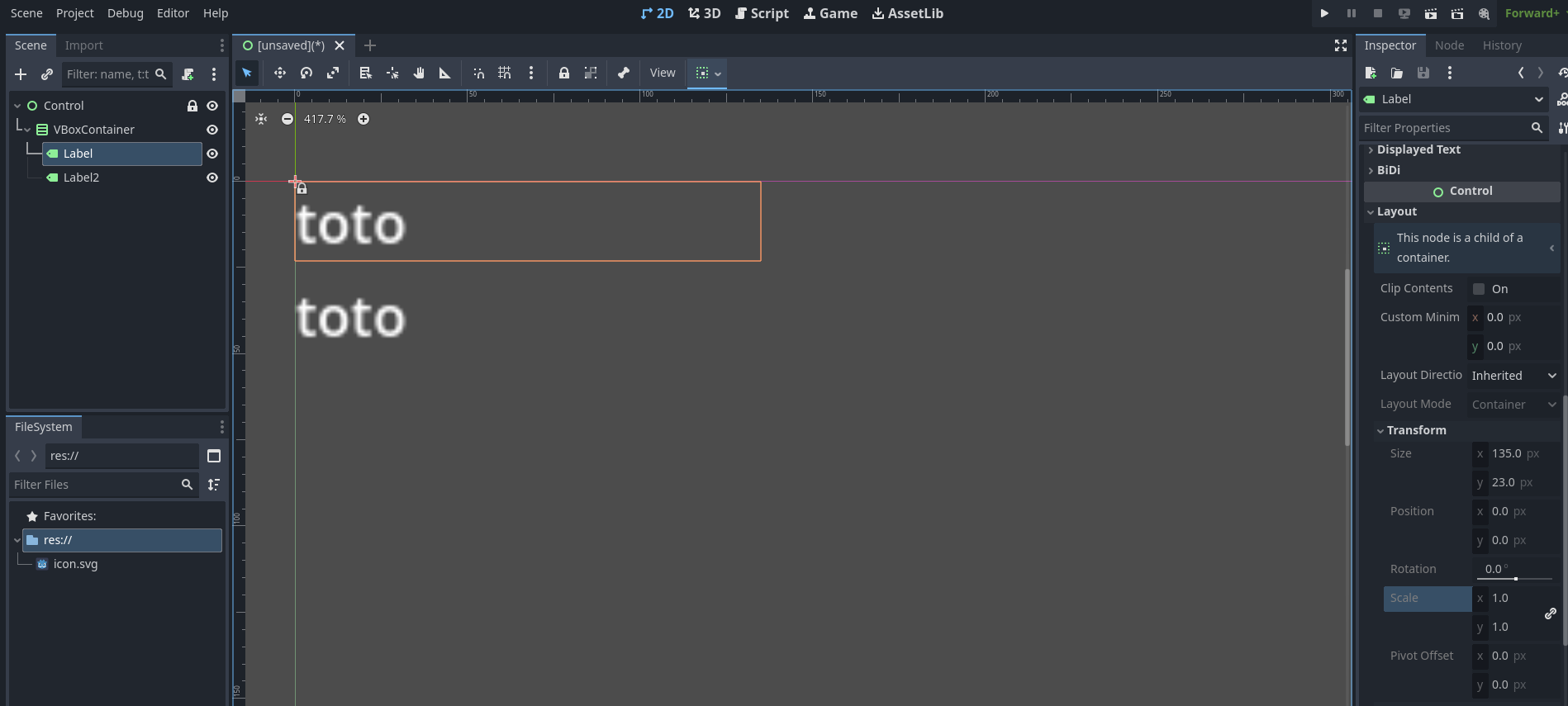Switch to the Node tab
Screen dimensions: 1568x706
[1449, 45]
